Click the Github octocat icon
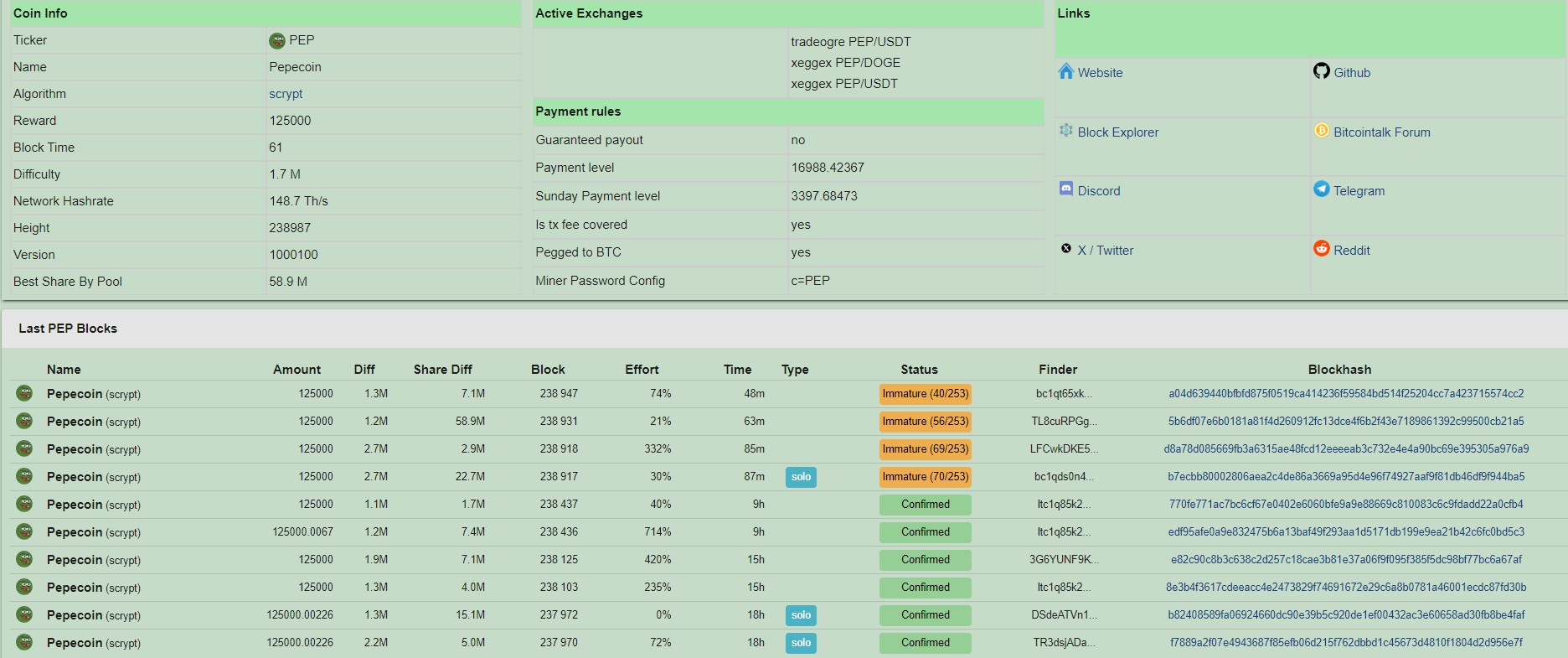The width and height of the screenshot is (1568, 658). coord(1322,71)
